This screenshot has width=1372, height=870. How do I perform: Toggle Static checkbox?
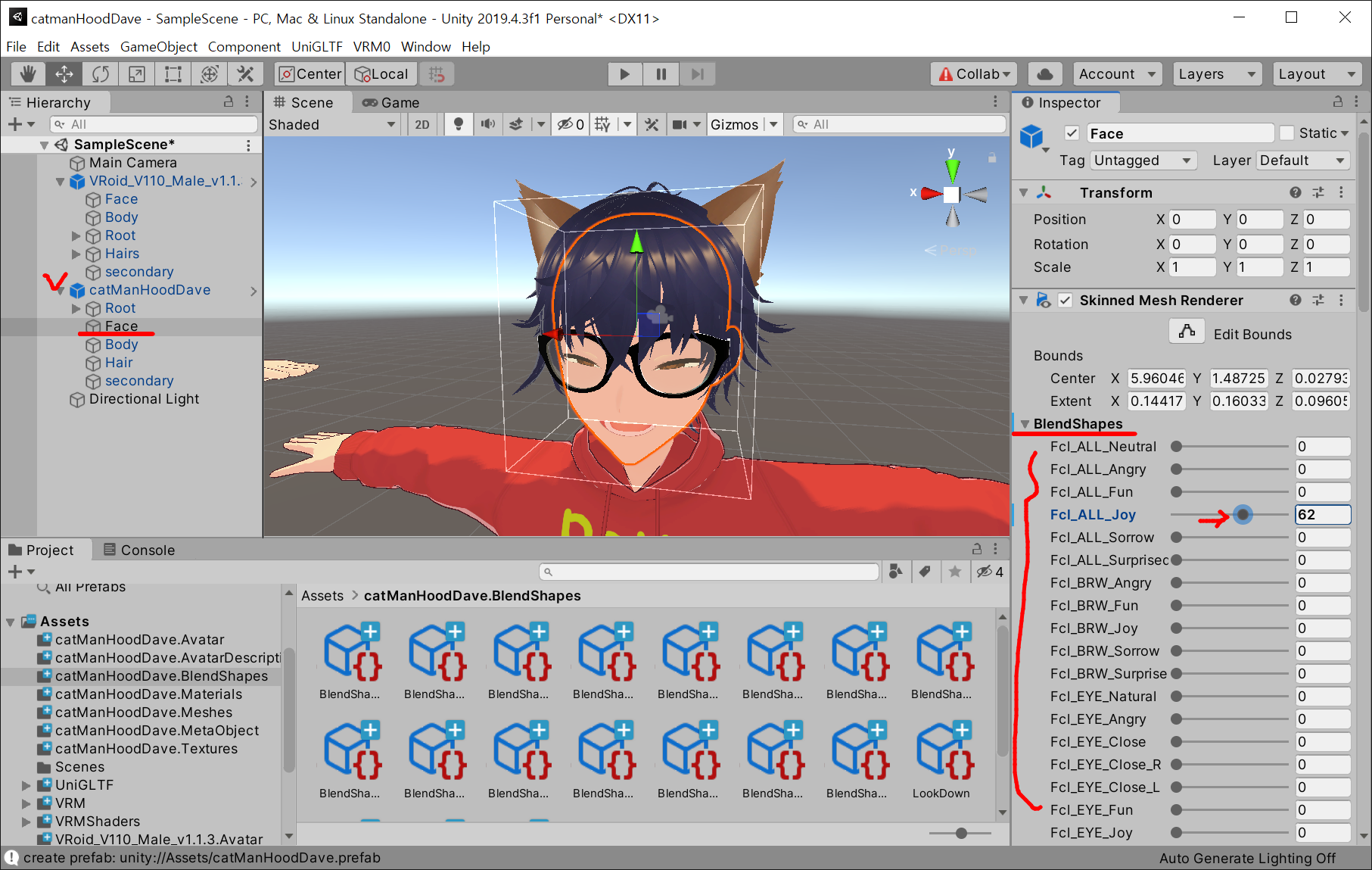1286,133
